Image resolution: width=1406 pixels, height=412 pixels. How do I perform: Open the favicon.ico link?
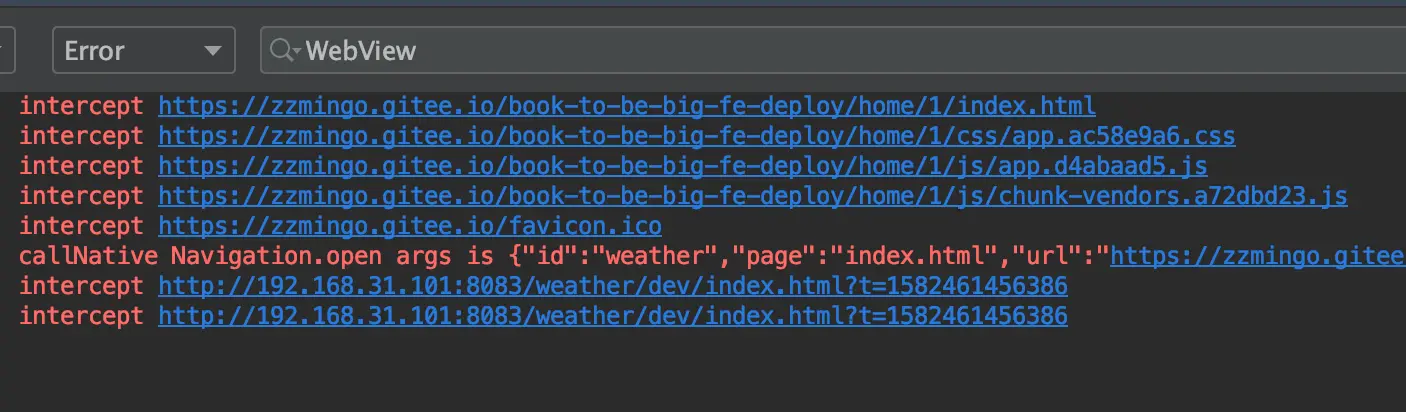tap(410, 226)
